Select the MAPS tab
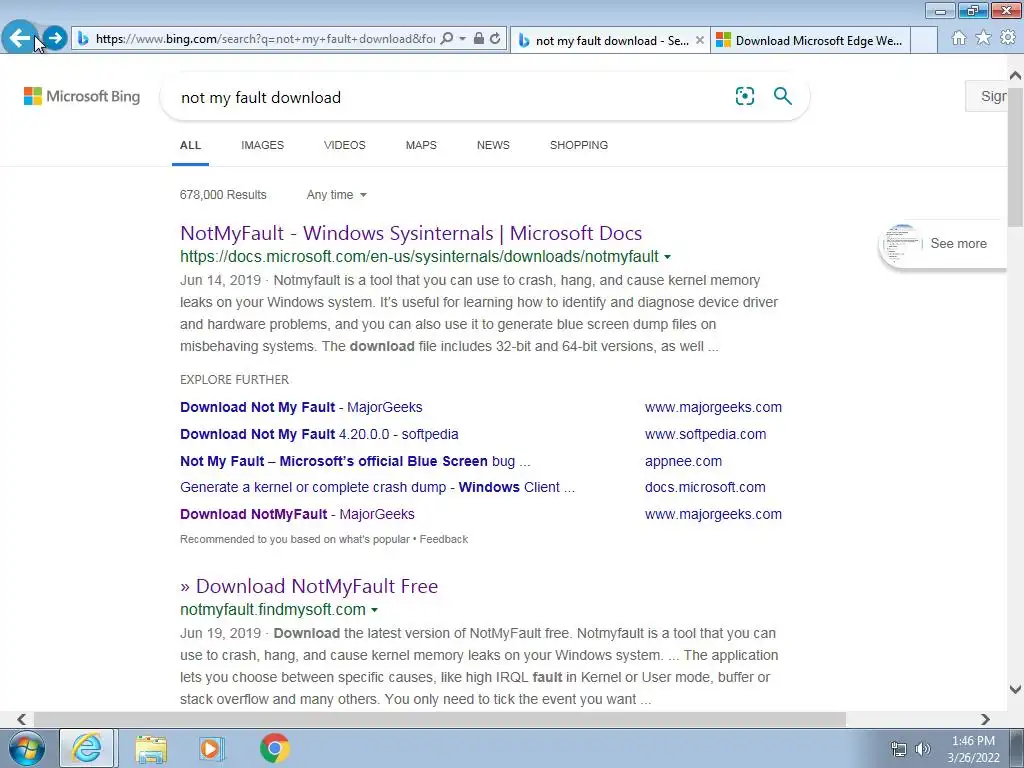Screen dimensions: 1024x768 click(x=421, y=145)
